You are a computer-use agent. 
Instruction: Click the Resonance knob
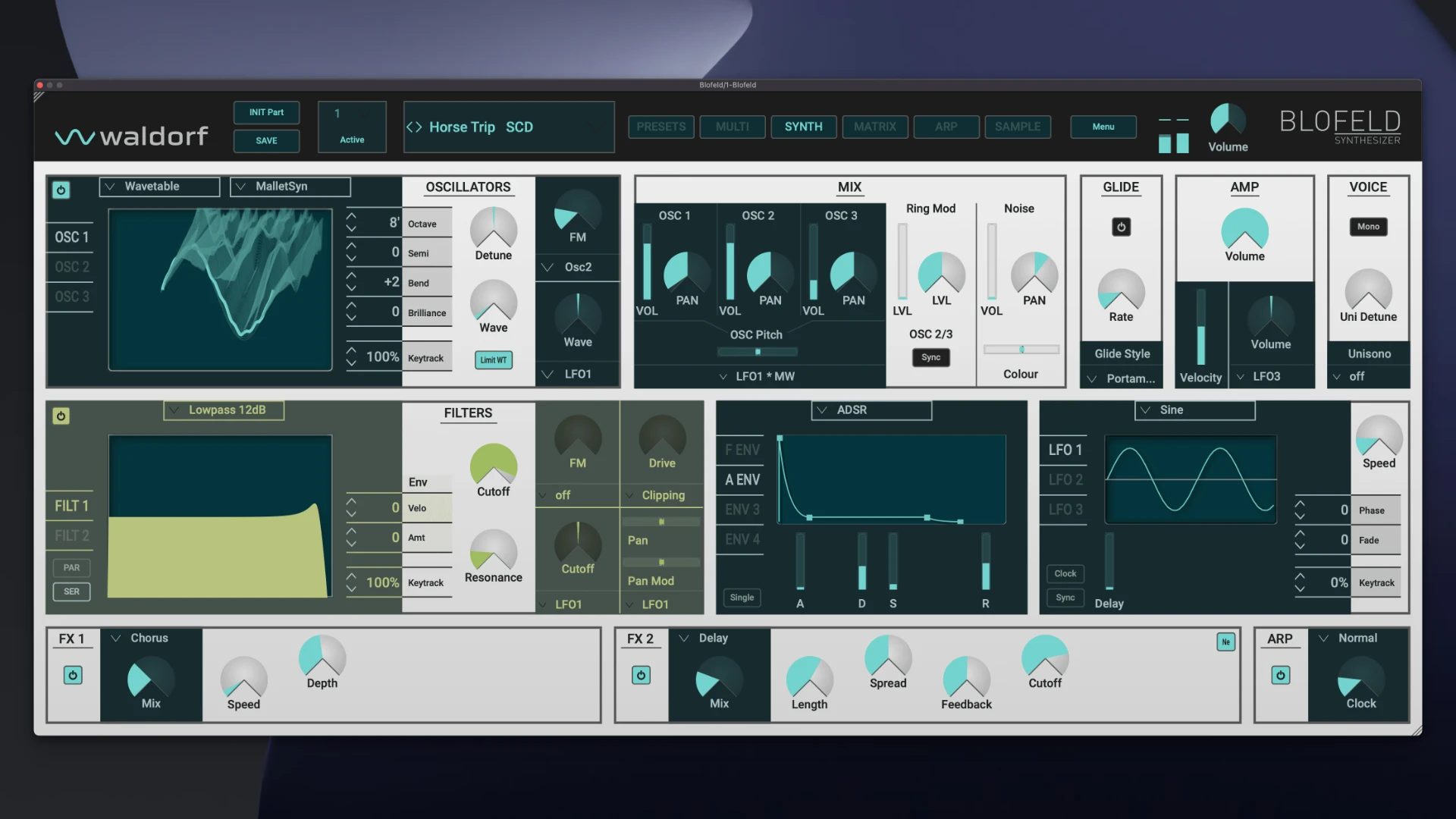pyautogui.click(x=493, y=556)
